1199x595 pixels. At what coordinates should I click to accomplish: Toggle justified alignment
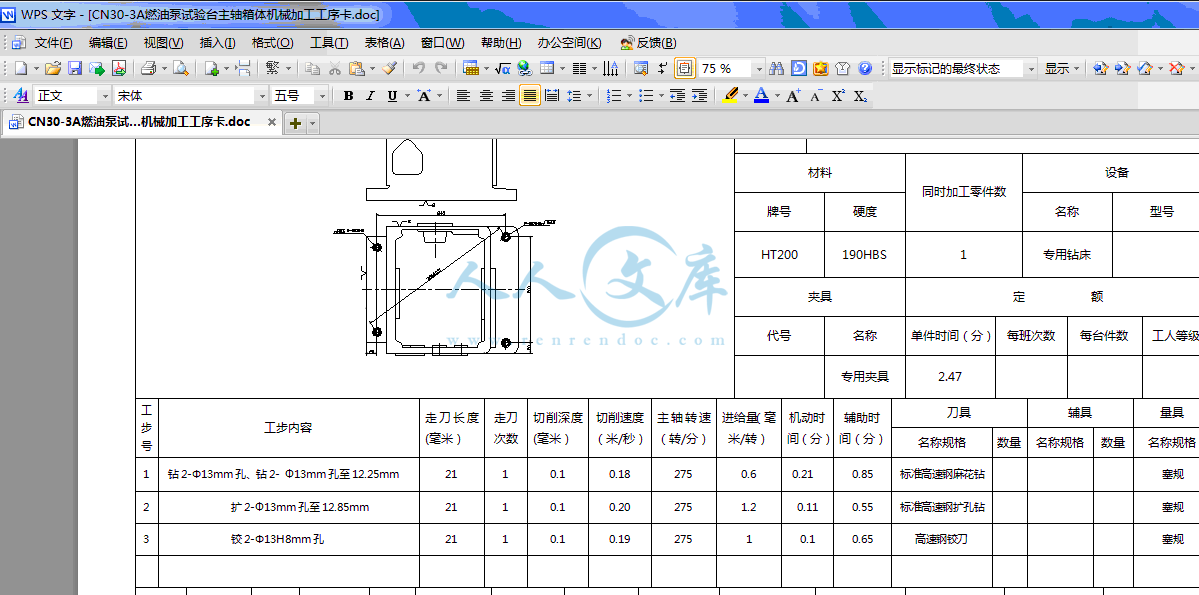[x=530, y=96]
